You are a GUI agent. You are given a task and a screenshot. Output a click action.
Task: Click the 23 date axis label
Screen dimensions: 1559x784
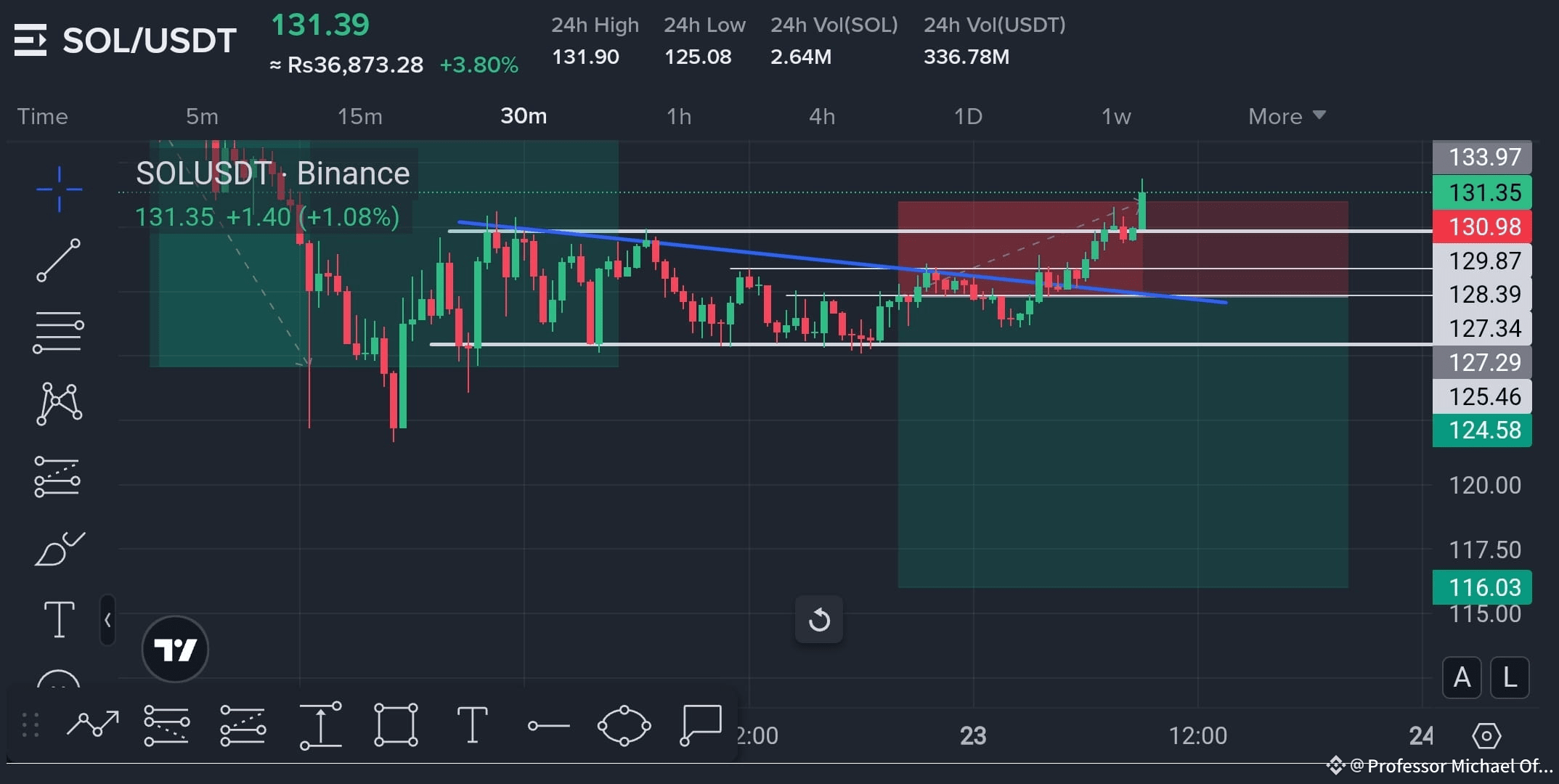[x=973, y=735]
